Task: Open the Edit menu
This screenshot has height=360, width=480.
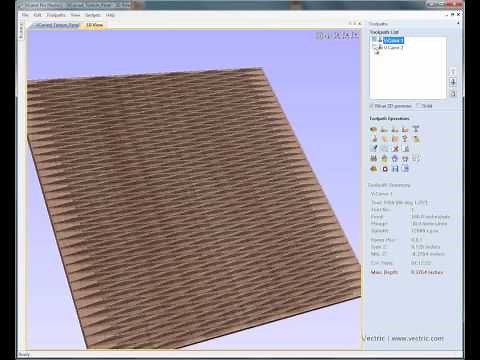Action: (x=37, y=15)
